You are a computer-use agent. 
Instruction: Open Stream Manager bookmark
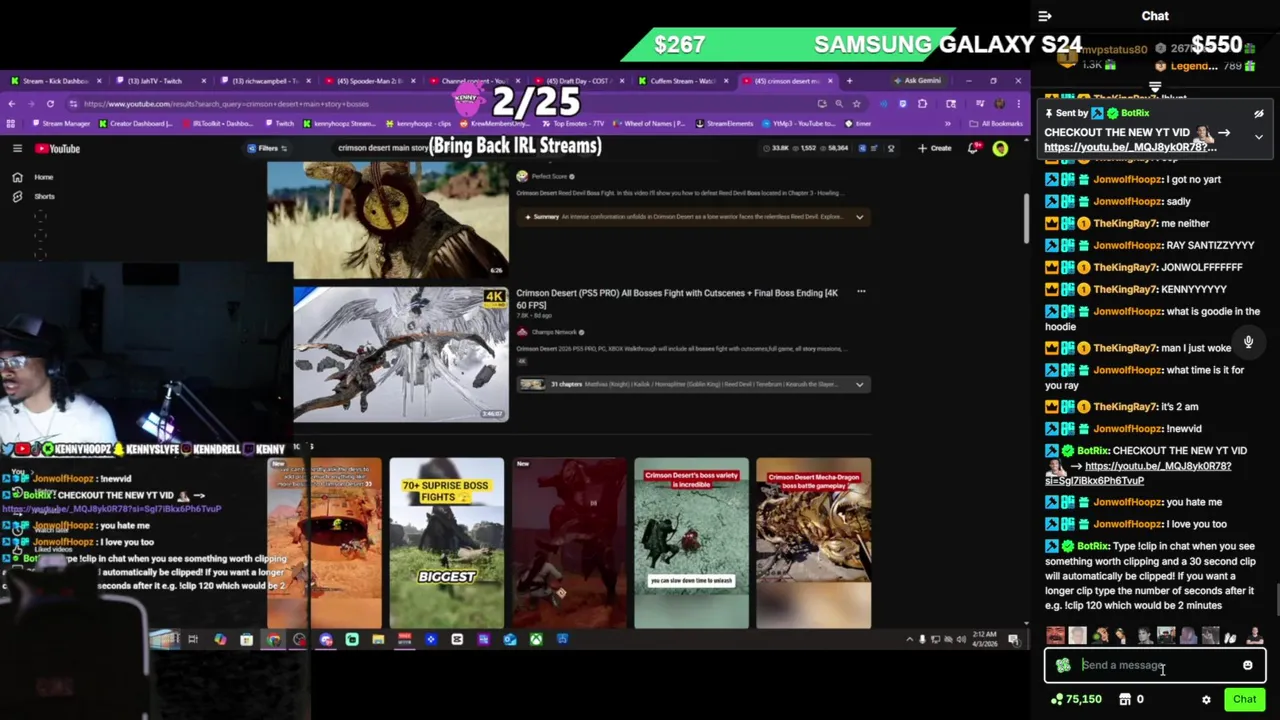pos(61,124)
